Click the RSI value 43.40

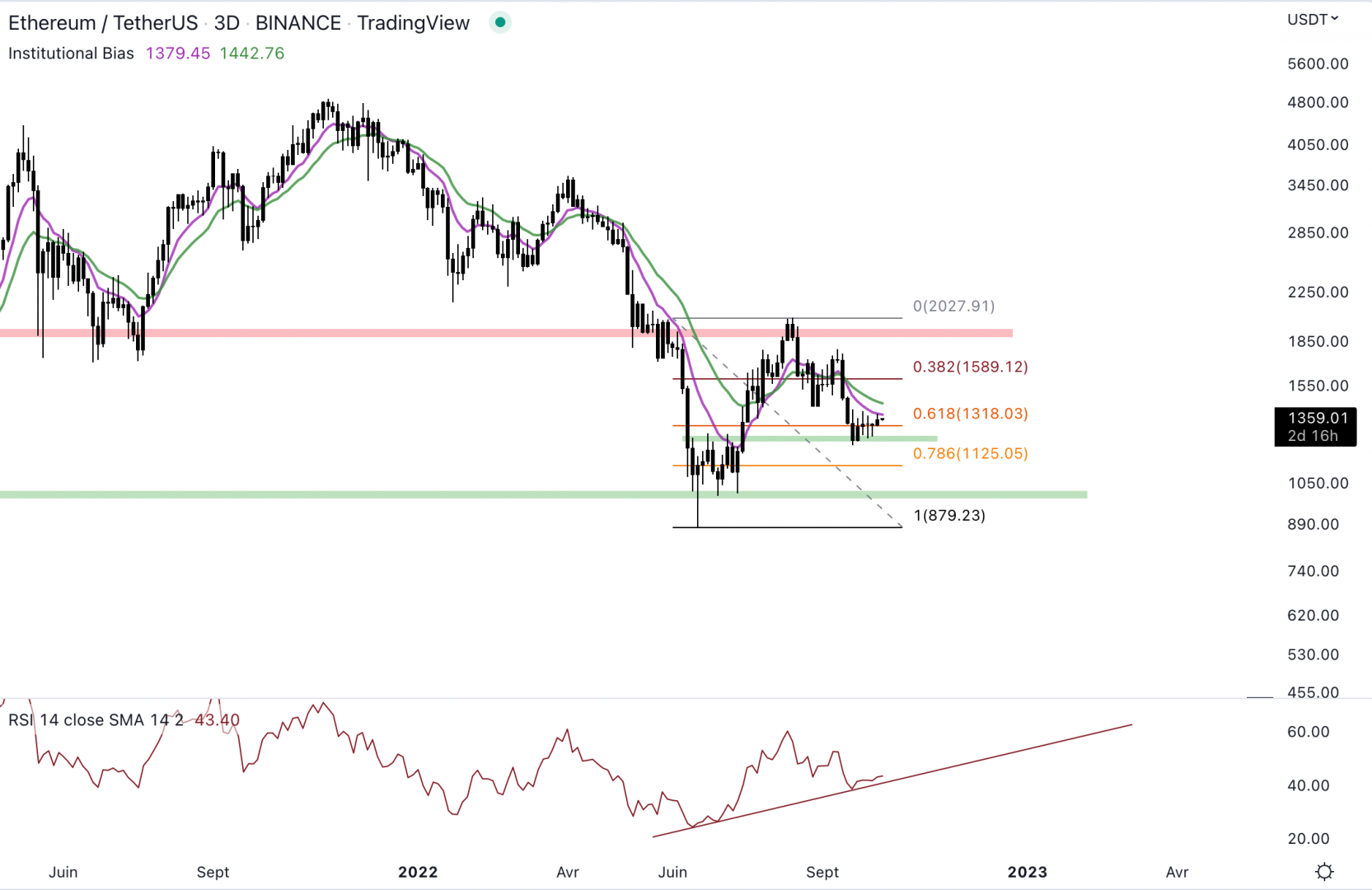coord(217,720)
